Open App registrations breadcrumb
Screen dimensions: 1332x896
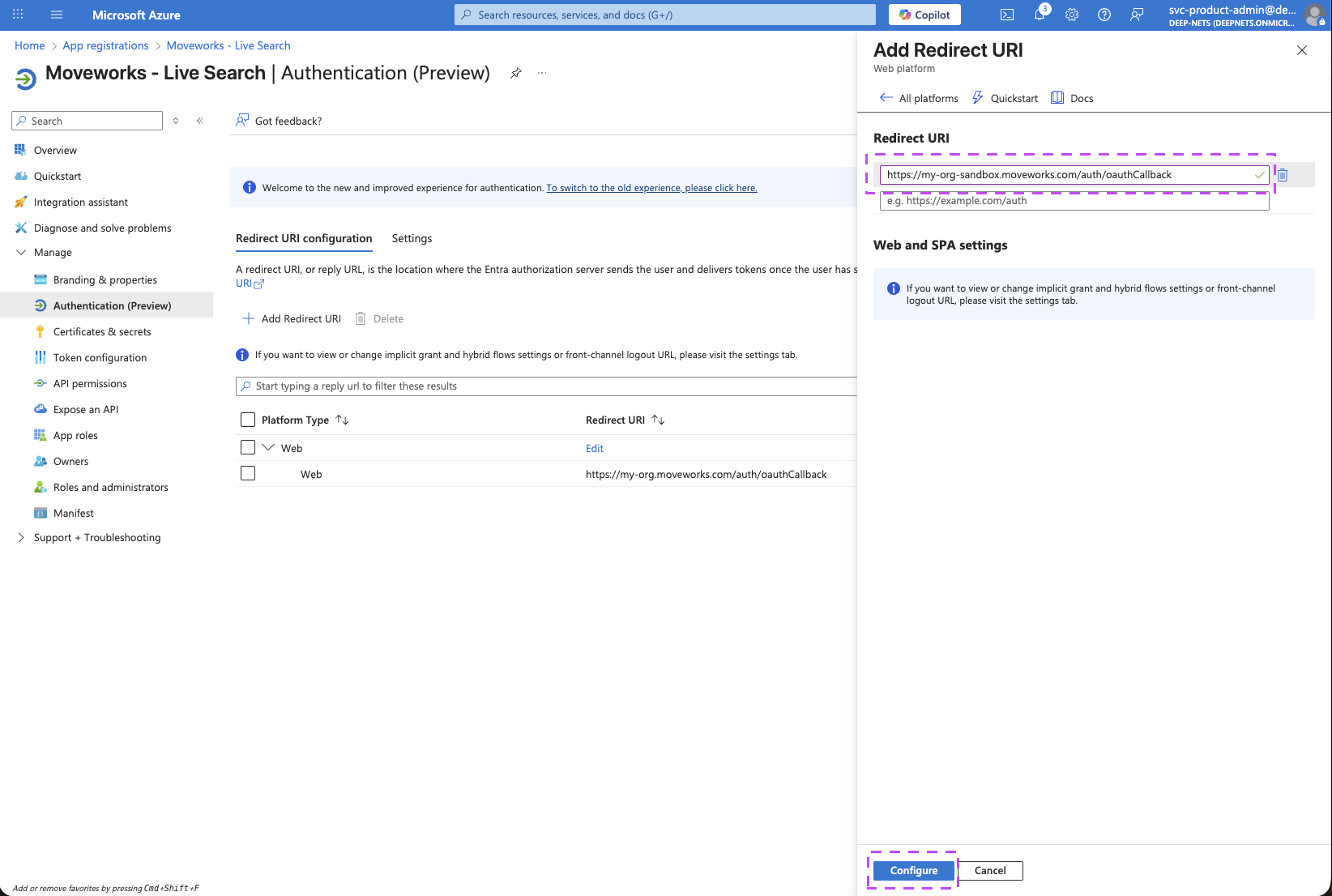tap(105, 45)
